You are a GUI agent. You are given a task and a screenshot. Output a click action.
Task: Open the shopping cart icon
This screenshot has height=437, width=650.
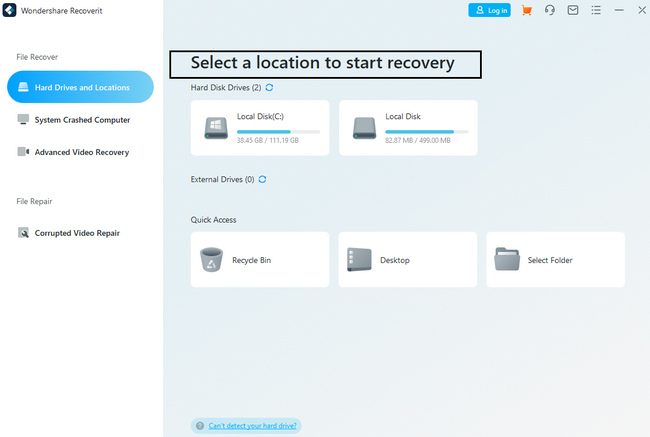[x=526, y=10]
